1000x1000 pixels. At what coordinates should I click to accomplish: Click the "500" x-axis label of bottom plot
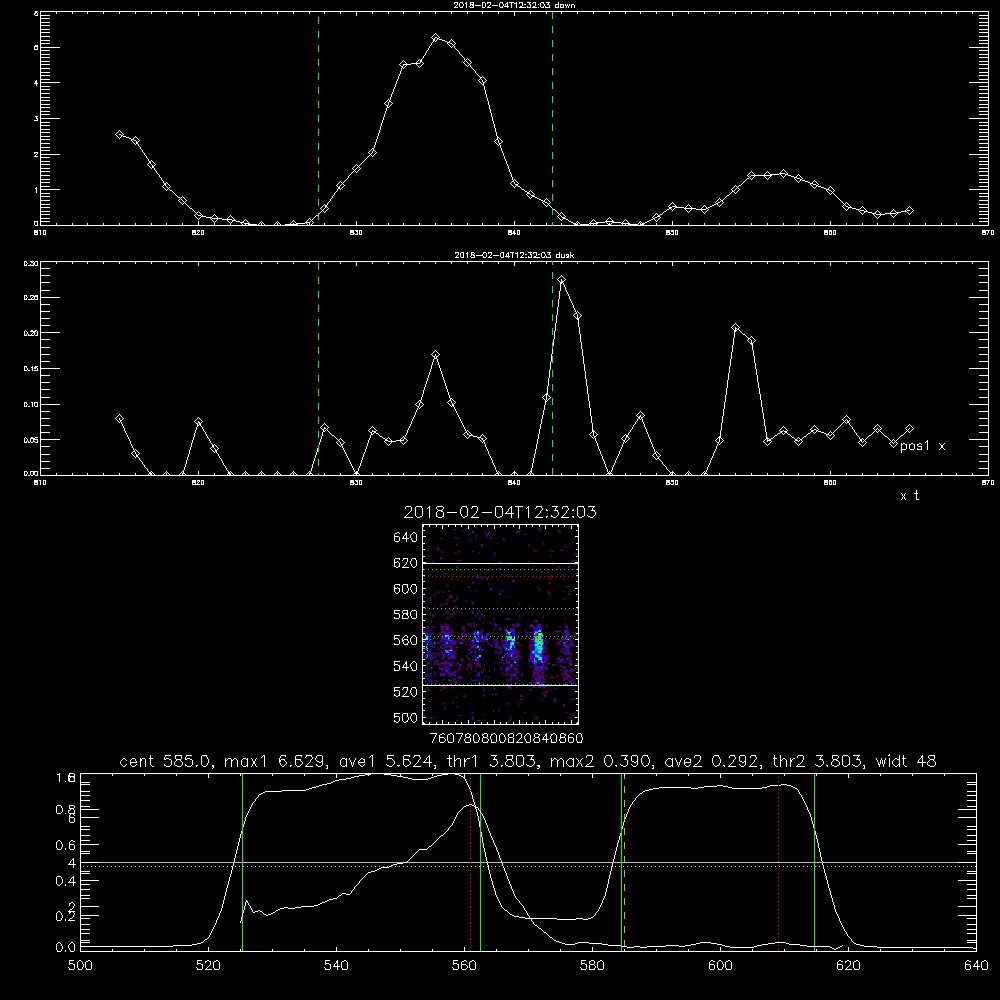[80, 966]
